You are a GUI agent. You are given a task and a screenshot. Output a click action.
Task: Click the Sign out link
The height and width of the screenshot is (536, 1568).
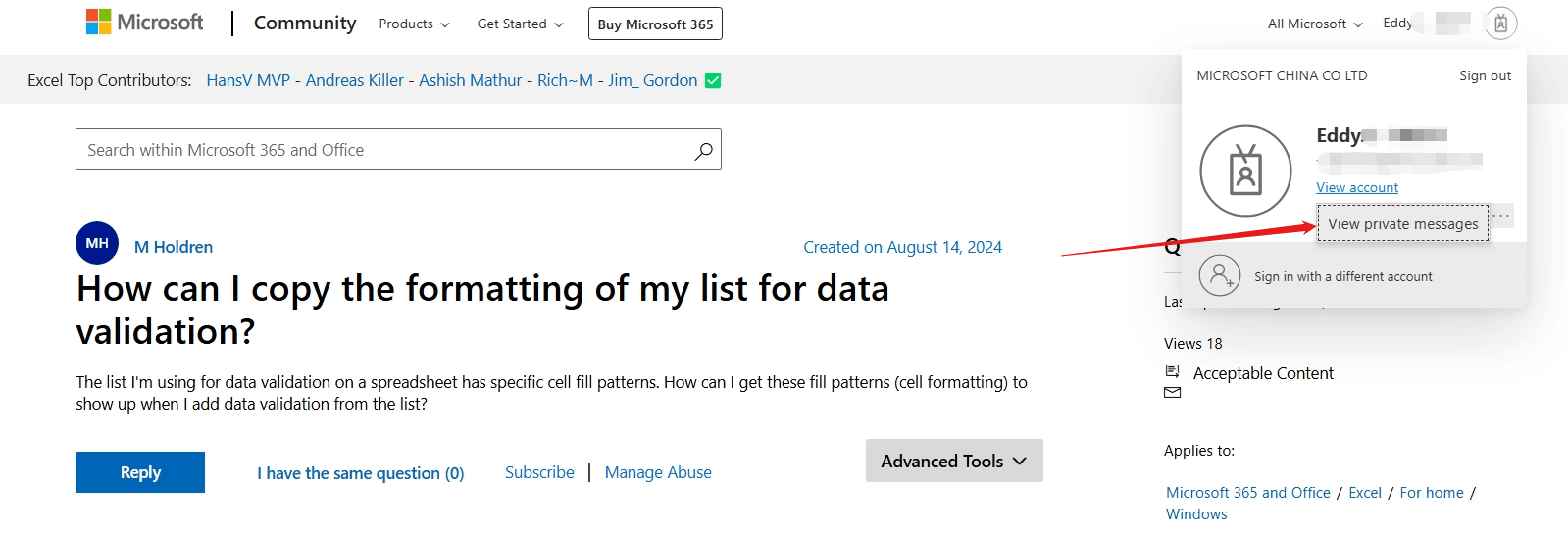pyautogui.click(x=1485, y=75)
